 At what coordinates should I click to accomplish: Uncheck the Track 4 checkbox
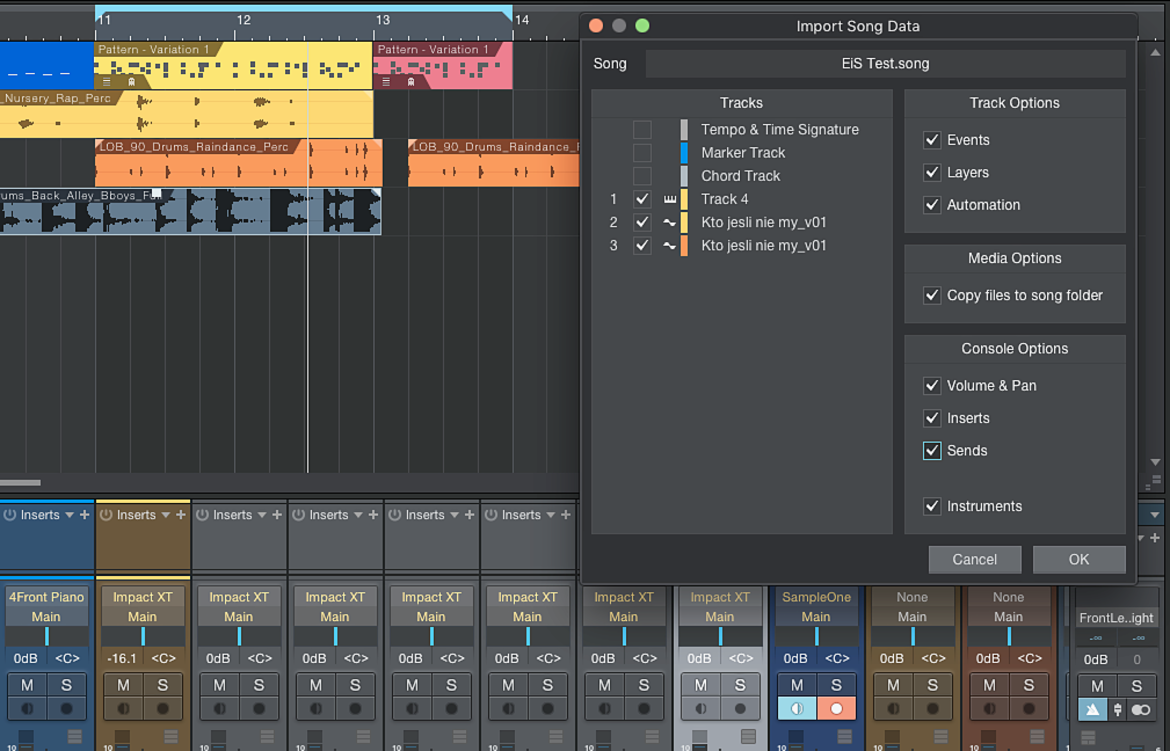coord(642,199)
